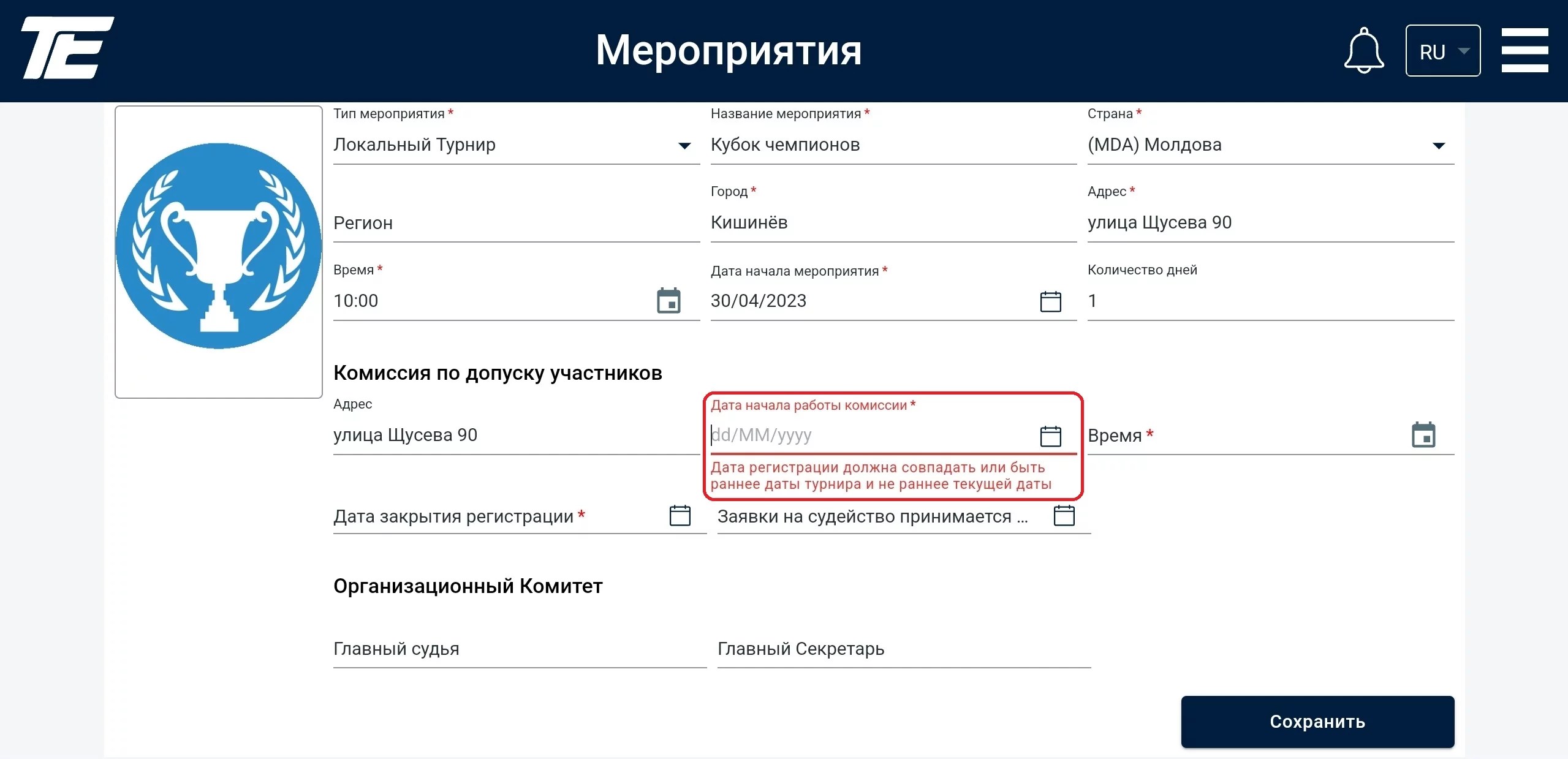Open the hamburger main menu
This screenshot has height=759, width=1568.
[x=1524, y=50]
